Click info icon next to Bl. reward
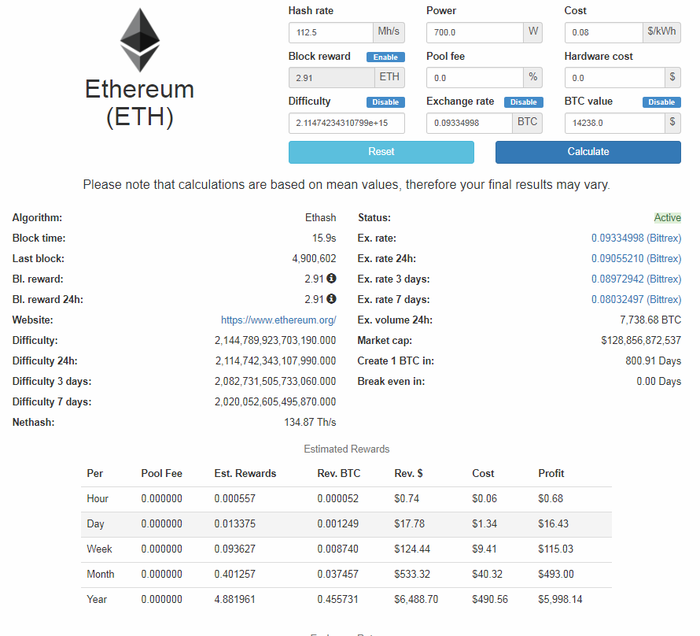This screenshot has height=636, width=700. [331, 278]
